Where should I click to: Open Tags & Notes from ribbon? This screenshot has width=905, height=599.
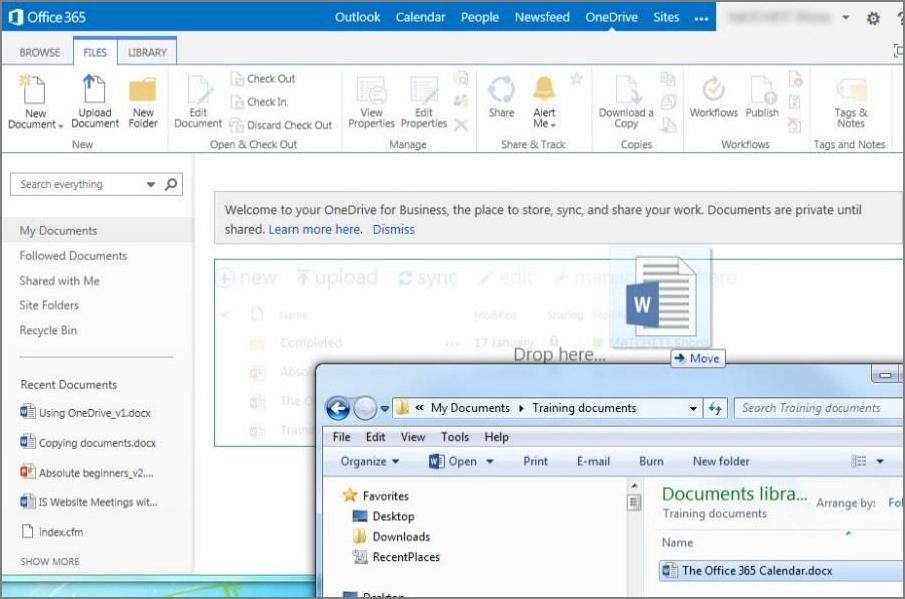(851, 103)
